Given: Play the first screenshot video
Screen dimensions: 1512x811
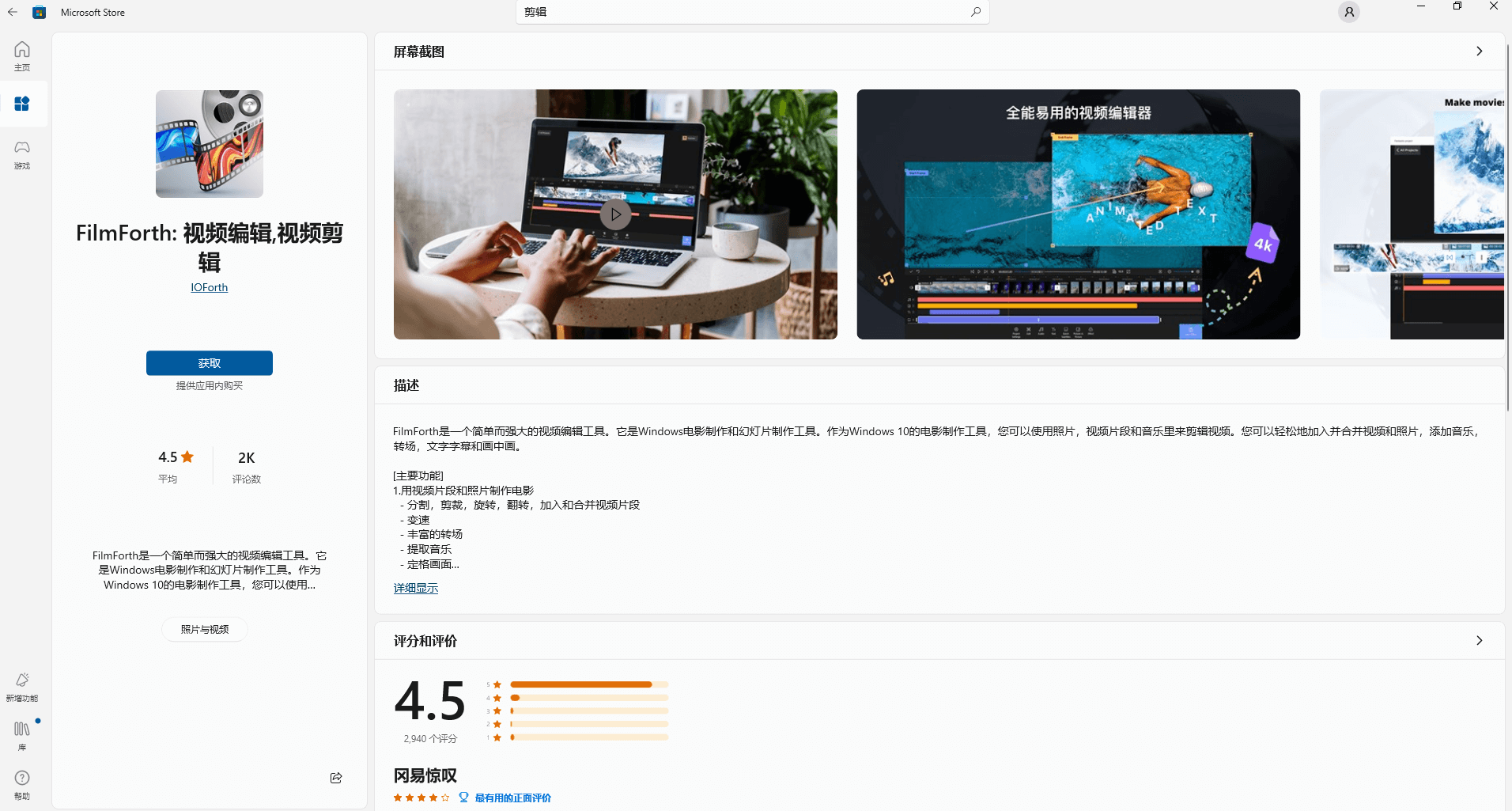Looking at the screenshot, I should 615,214.
